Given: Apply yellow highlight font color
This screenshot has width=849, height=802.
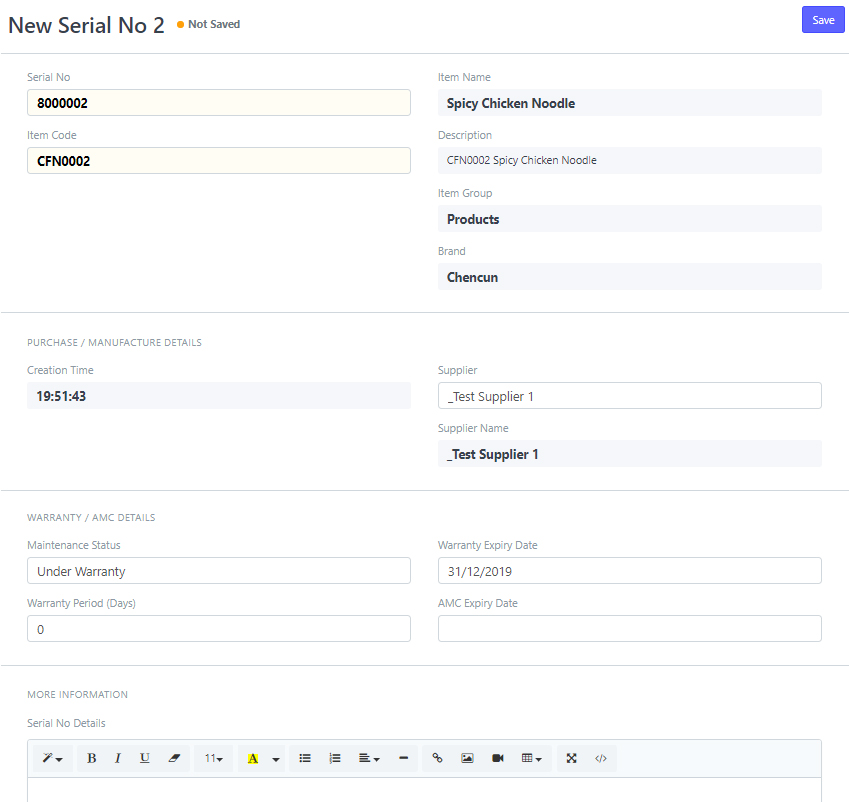Looking at the screenshot, I should [252, 758].
